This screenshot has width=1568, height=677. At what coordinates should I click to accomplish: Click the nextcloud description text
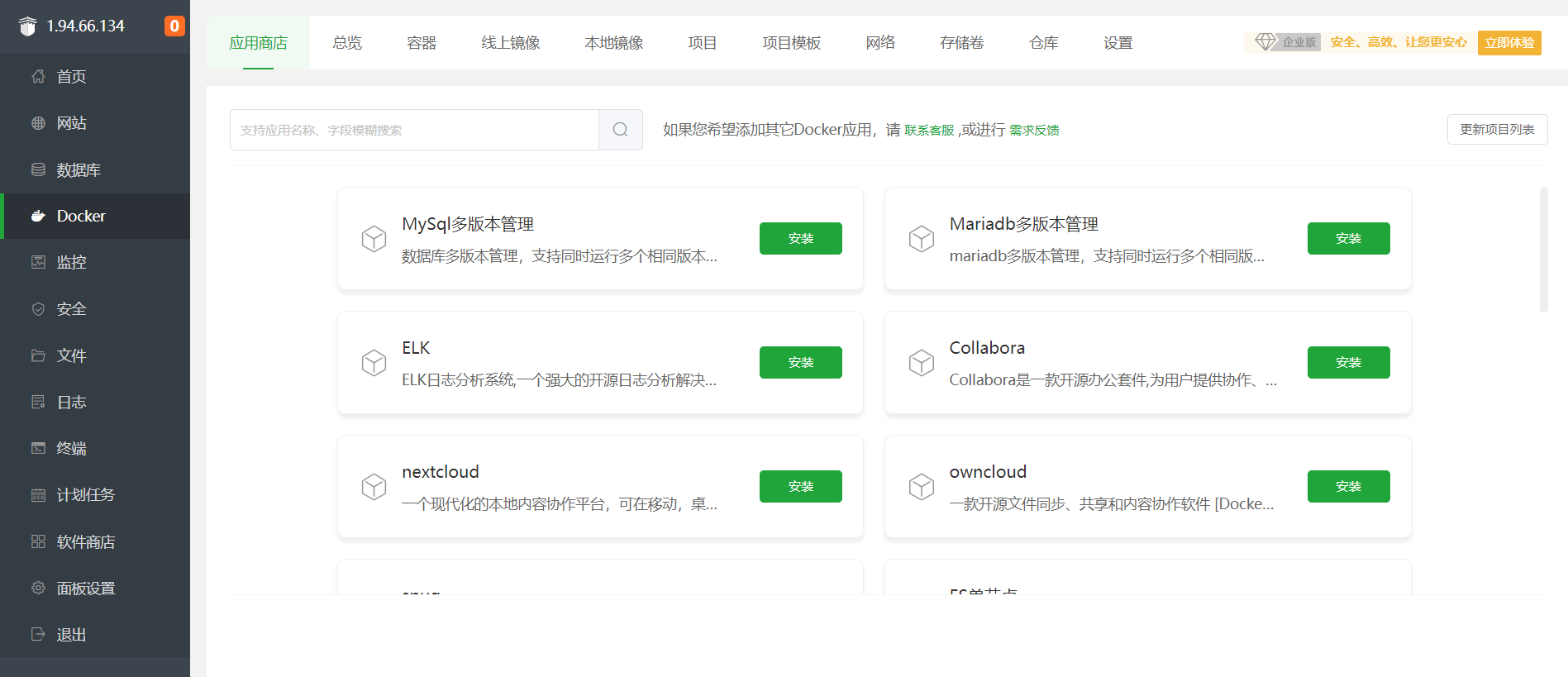(560, 504)
